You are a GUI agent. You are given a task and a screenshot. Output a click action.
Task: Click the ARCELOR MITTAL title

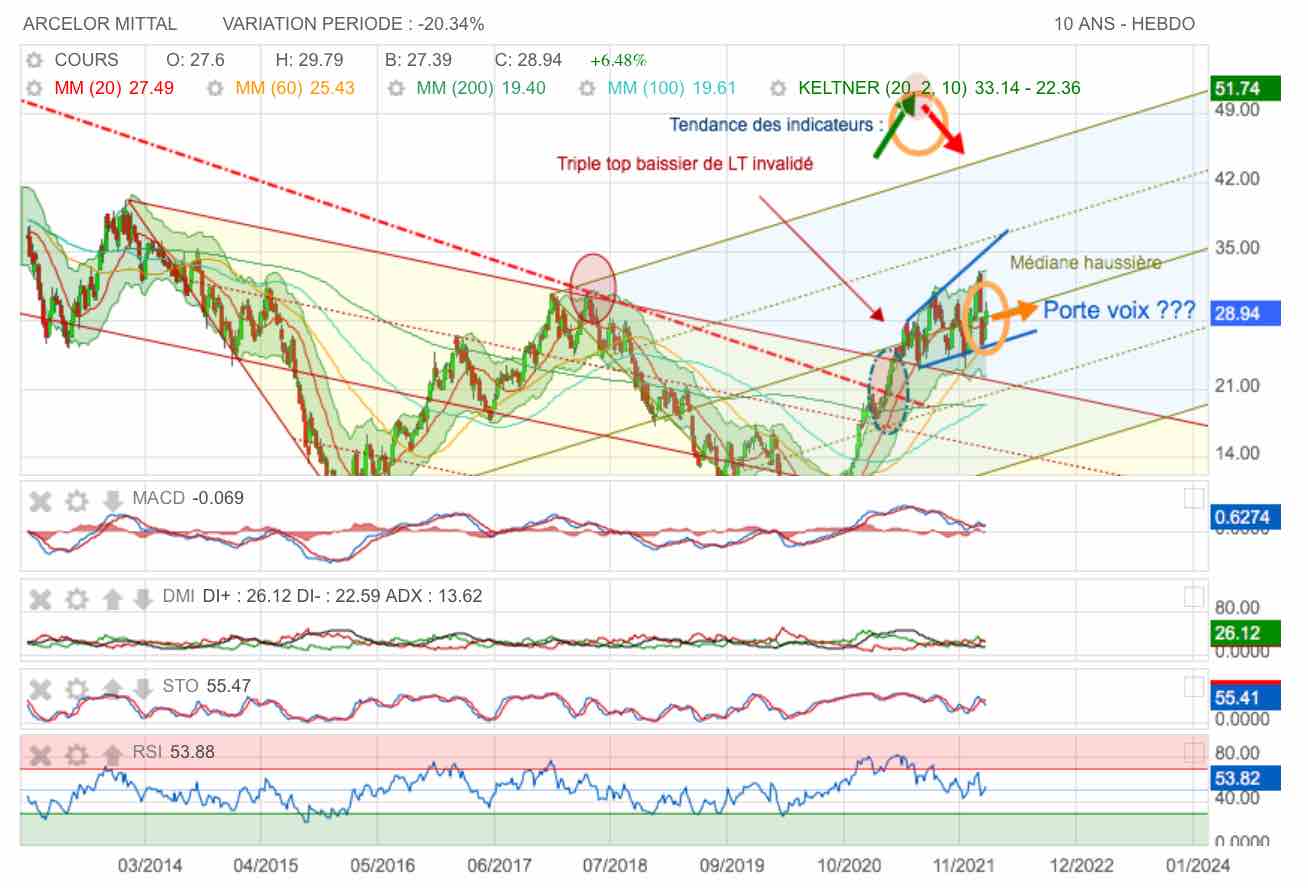click(100, 24)
